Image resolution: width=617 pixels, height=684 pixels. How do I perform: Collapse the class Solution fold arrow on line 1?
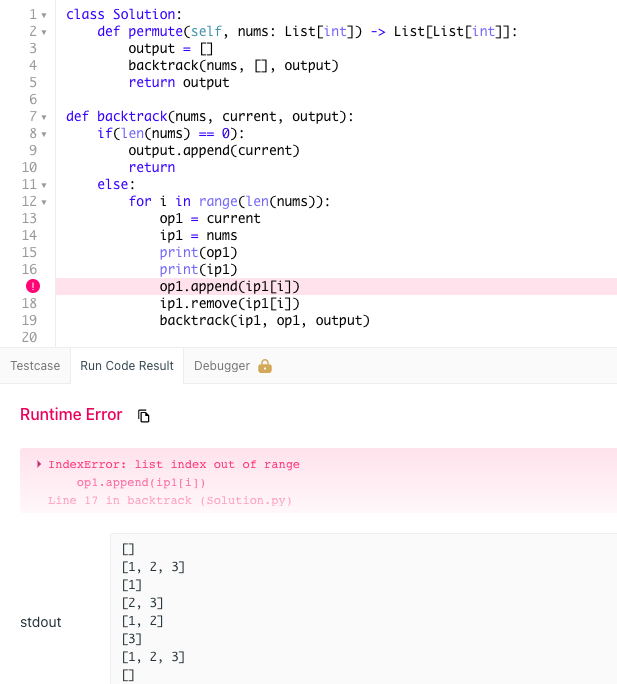coord(44,15)
